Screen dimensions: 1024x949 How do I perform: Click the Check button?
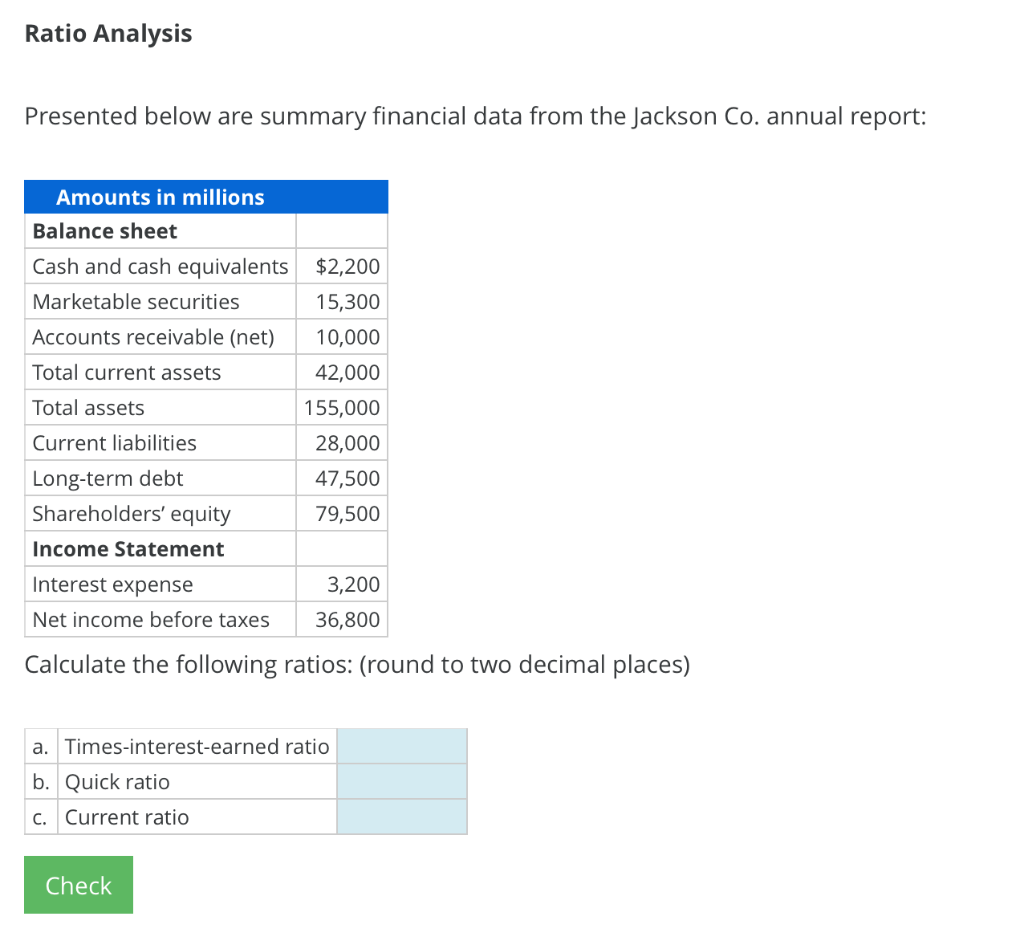pyautogui.click(x=77, y=884)
